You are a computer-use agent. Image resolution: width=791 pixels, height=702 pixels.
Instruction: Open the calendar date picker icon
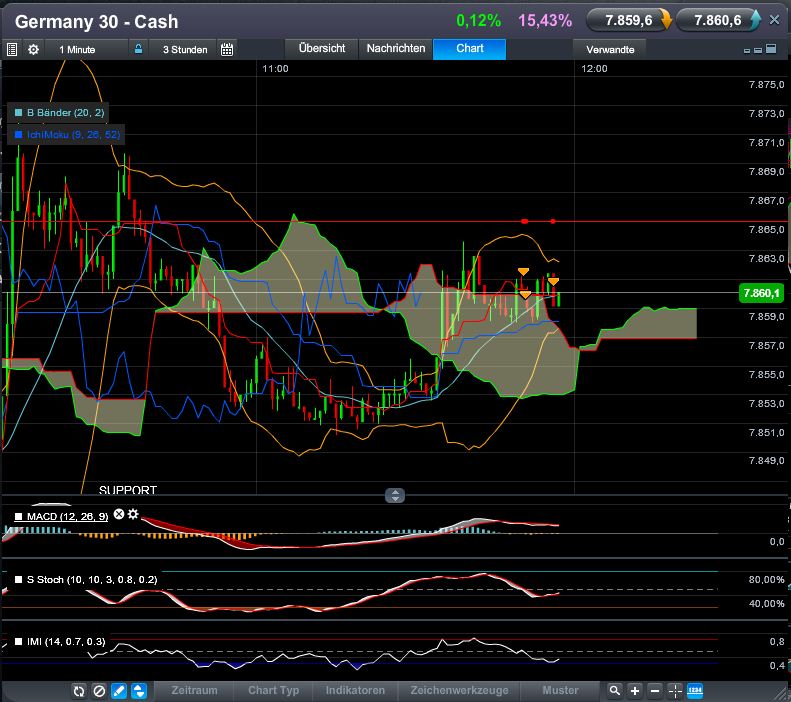[x=227, y=49]
